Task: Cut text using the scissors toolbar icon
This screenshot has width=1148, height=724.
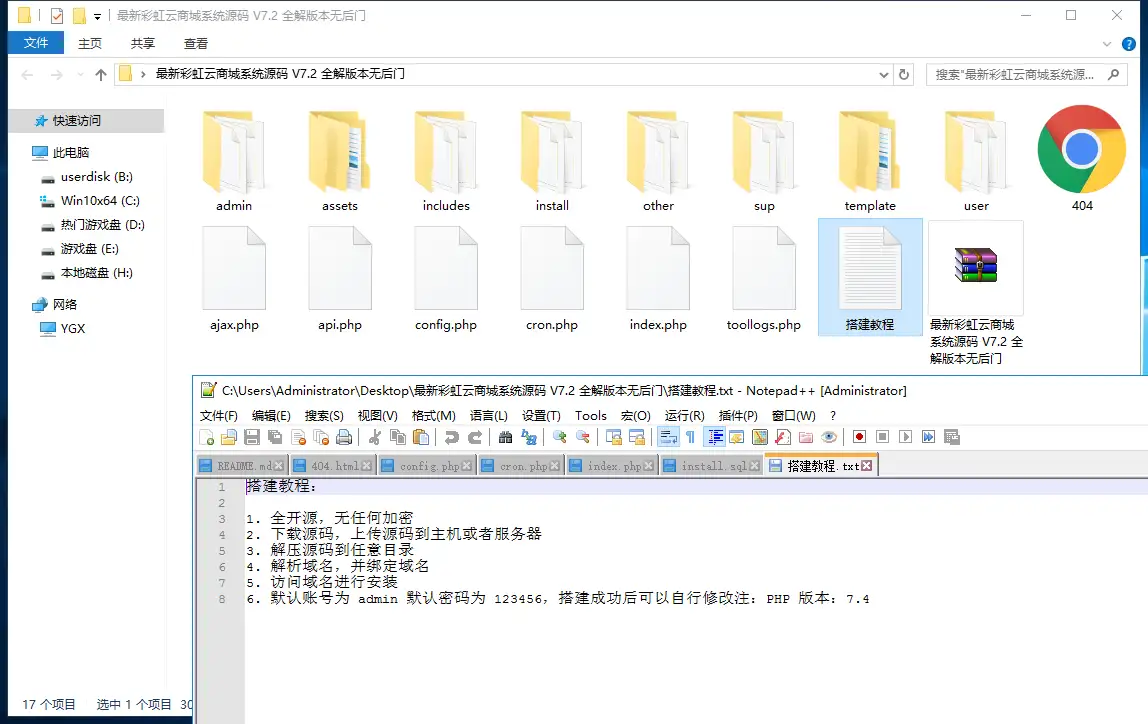Action: click(375, 437)
